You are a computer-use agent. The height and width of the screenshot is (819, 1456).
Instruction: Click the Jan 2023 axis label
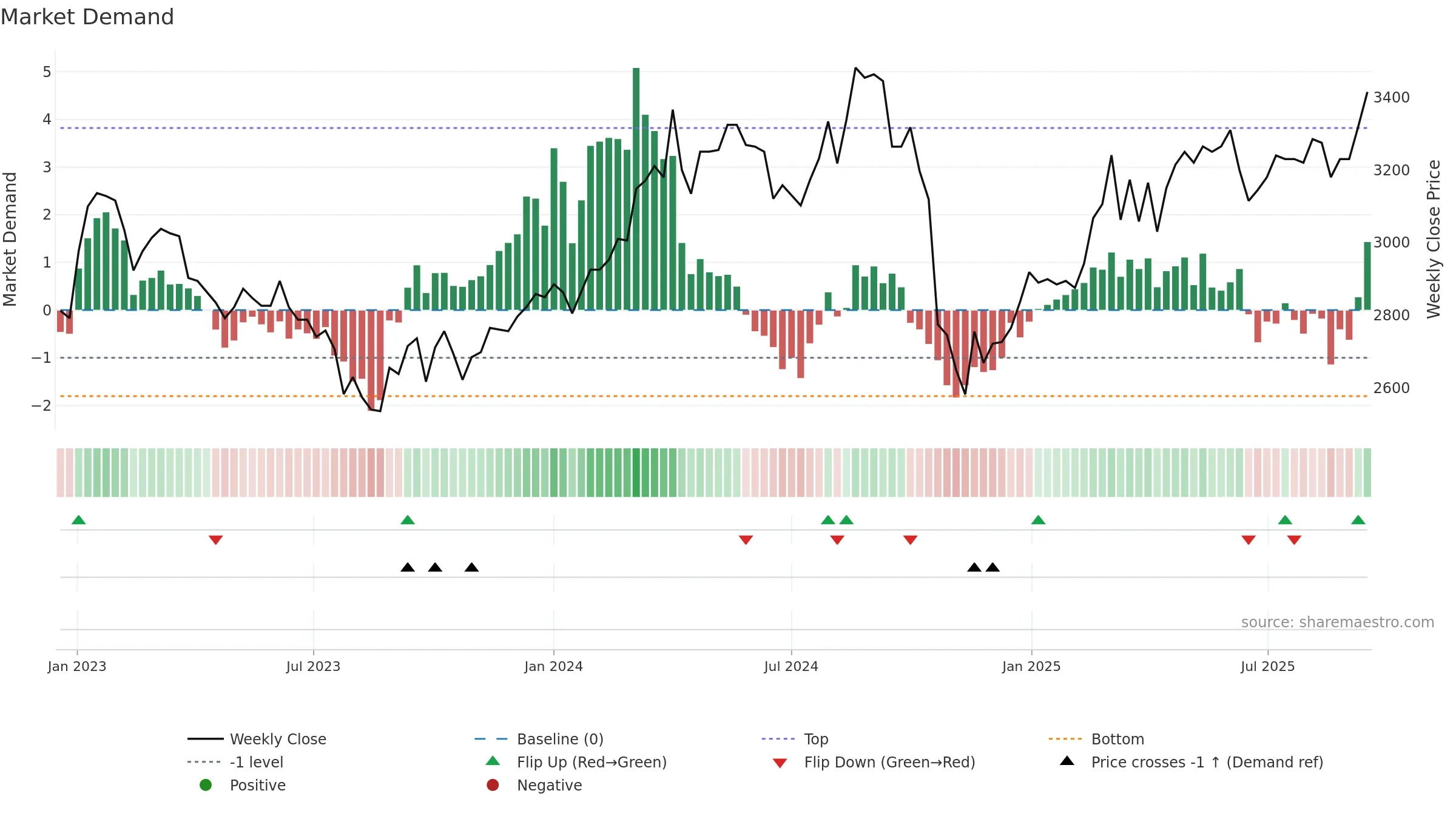[x=77, y=666]
